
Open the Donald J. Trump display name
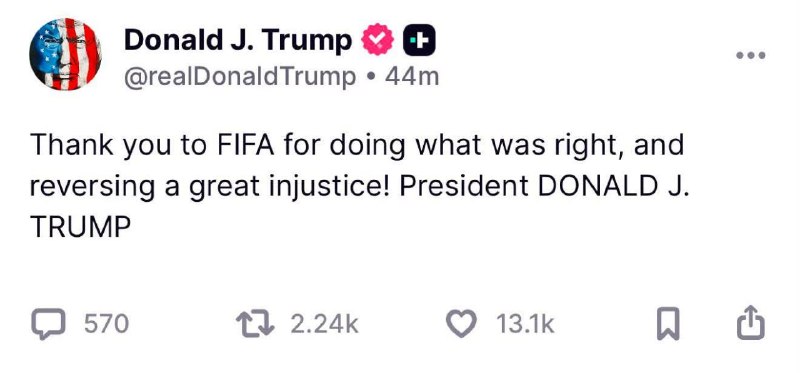238,40
